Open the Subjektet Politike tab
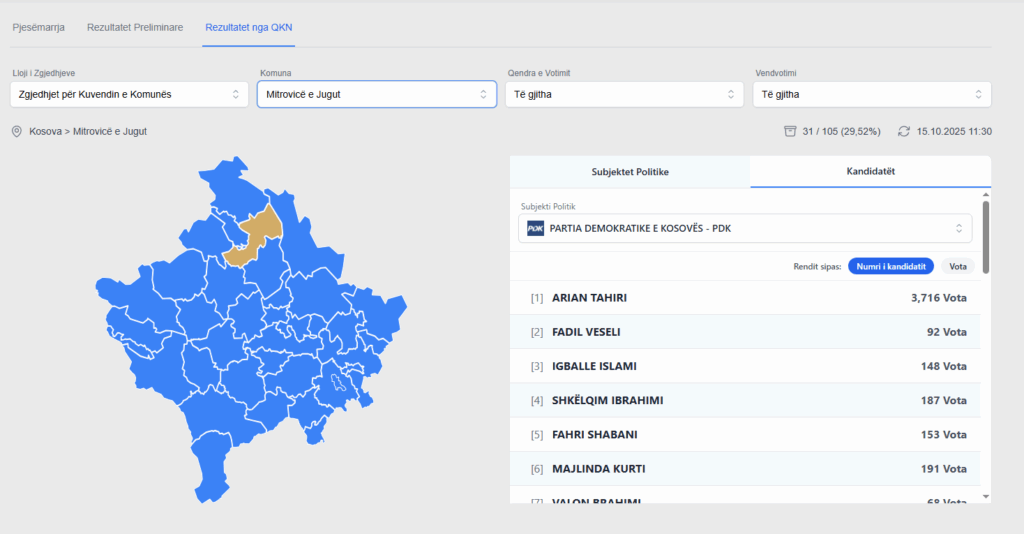 630,172
